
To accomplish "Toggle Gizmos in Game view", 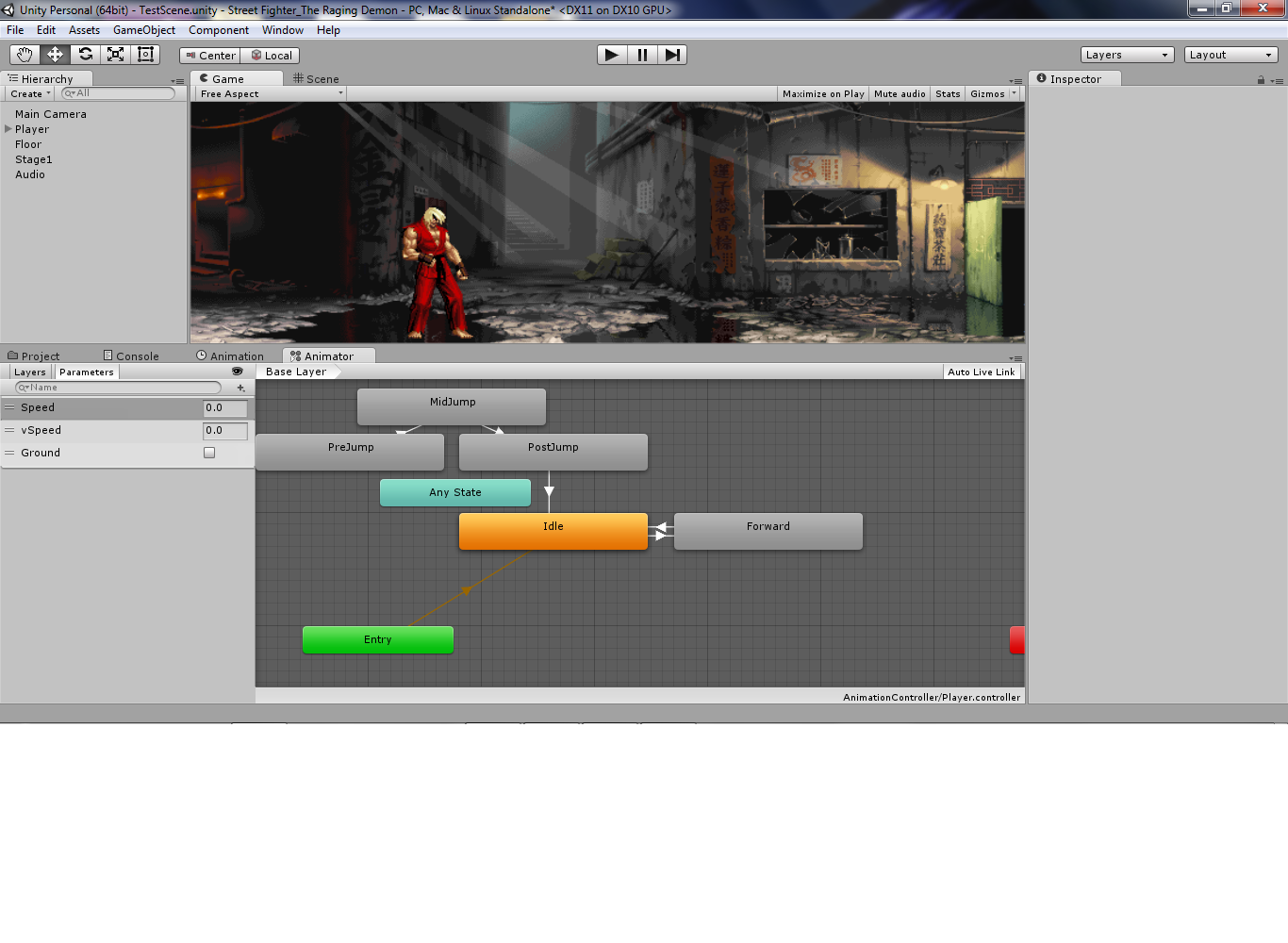I will 987,94.
